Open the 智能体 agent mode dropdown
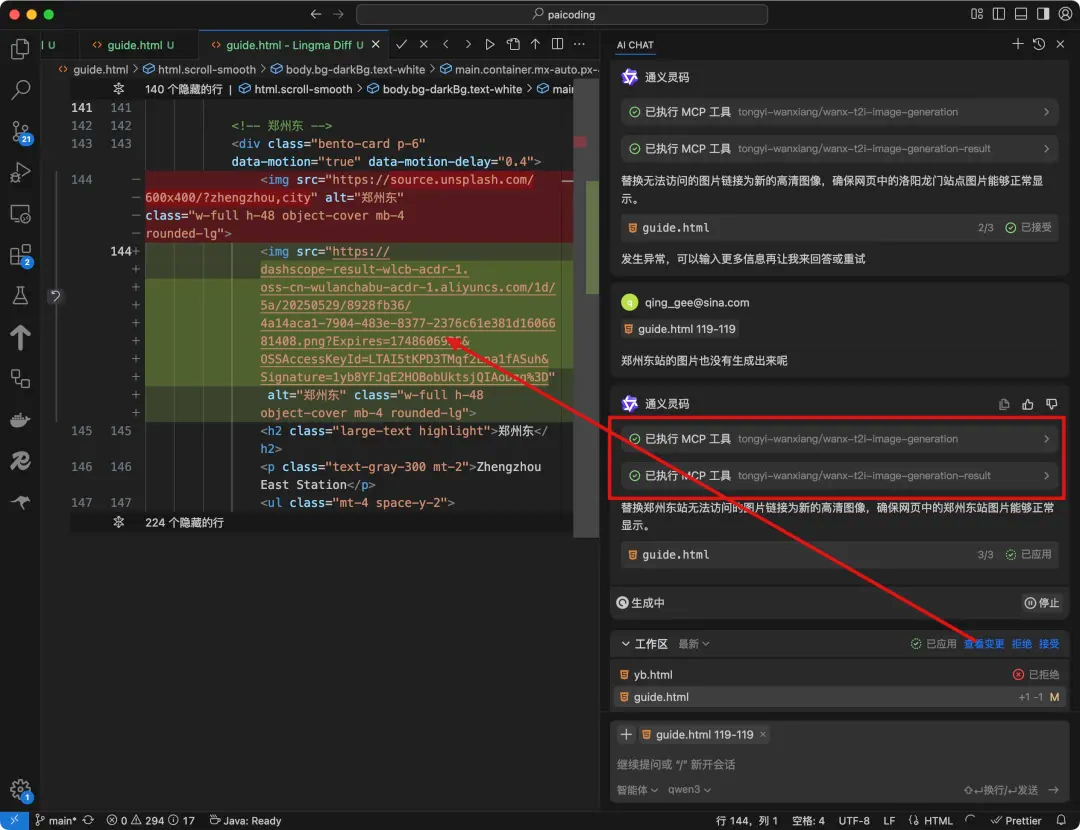The image size is (1080, 830). point(637,790)
